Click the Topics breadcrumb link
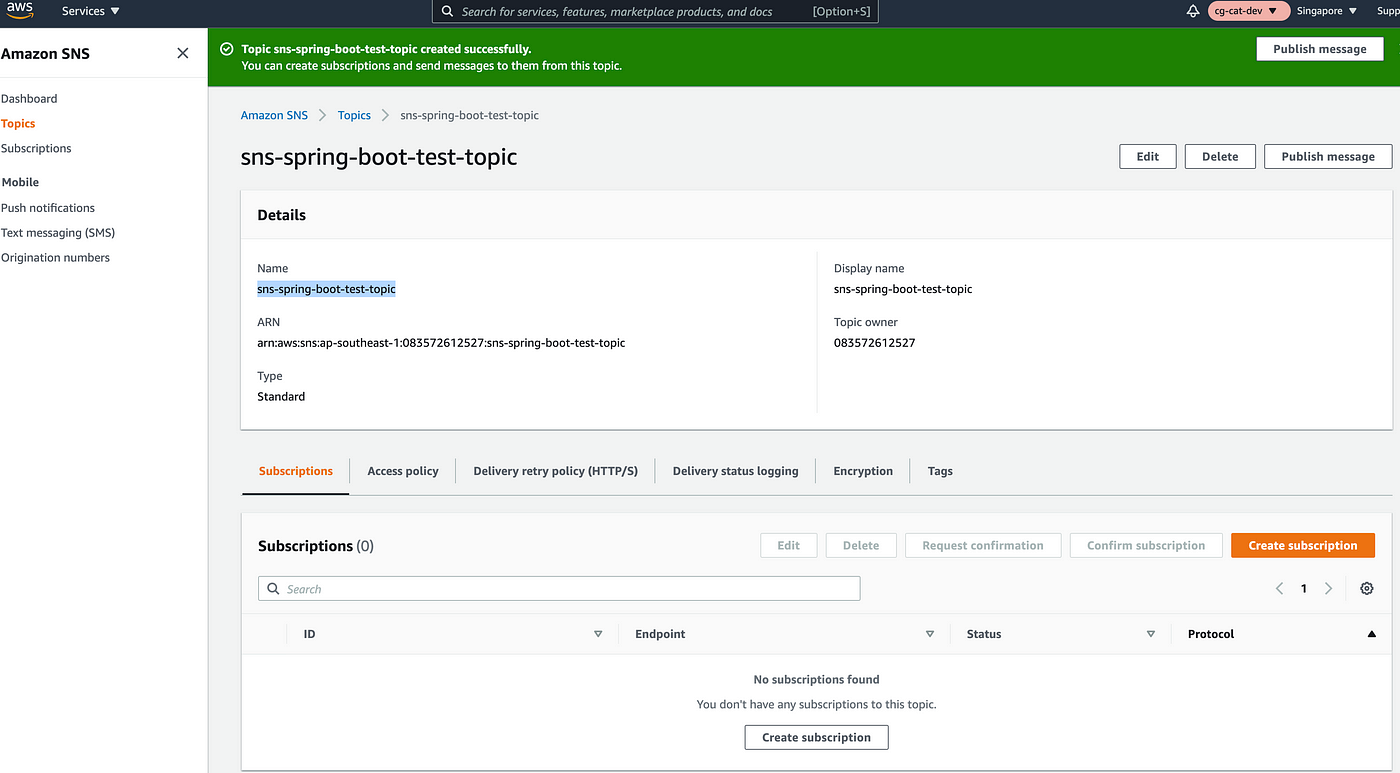Screen dimensions: 1400x773 click(354, 115)
